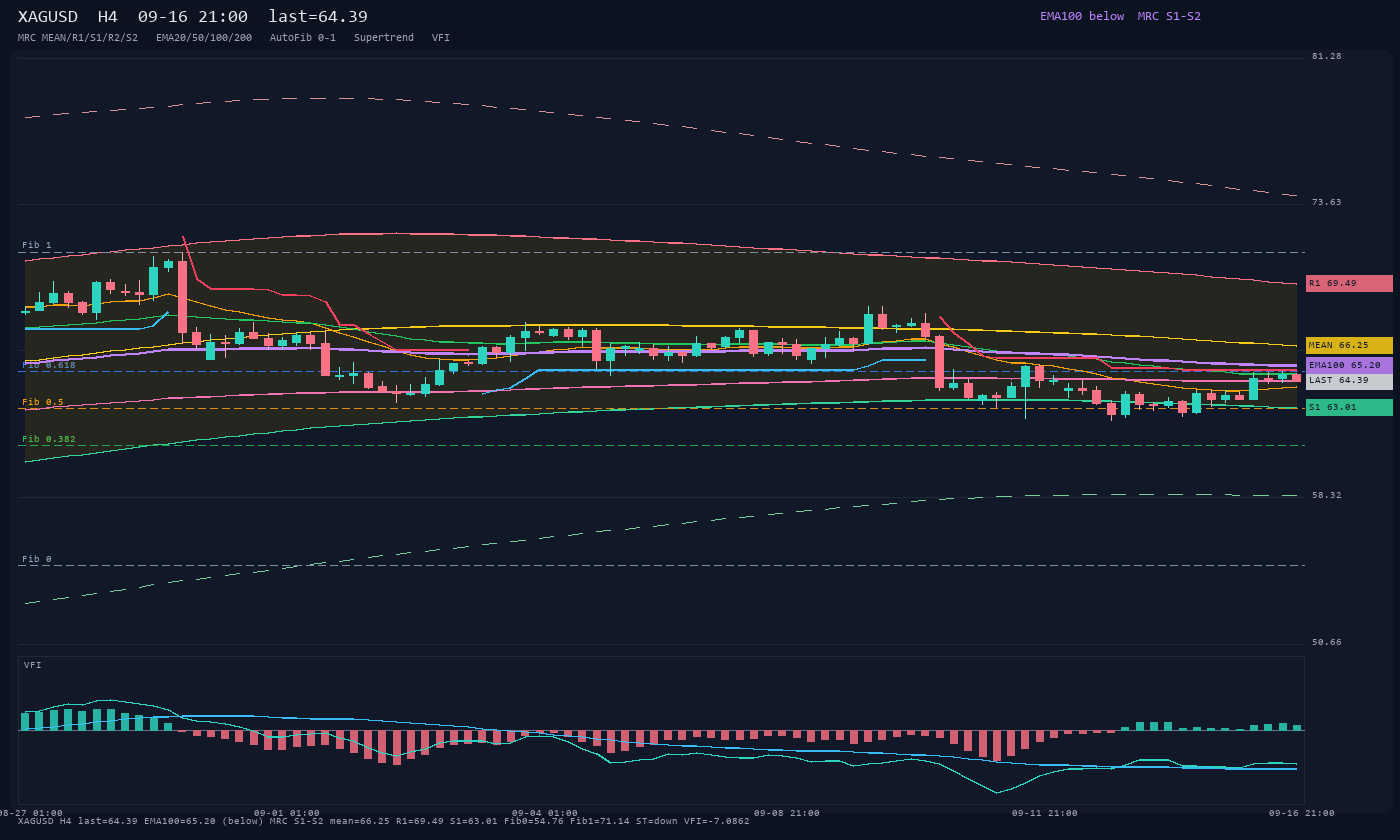Select the 58.32 price axis label
1400x840 pixels.
click(x=1327, y=495)
